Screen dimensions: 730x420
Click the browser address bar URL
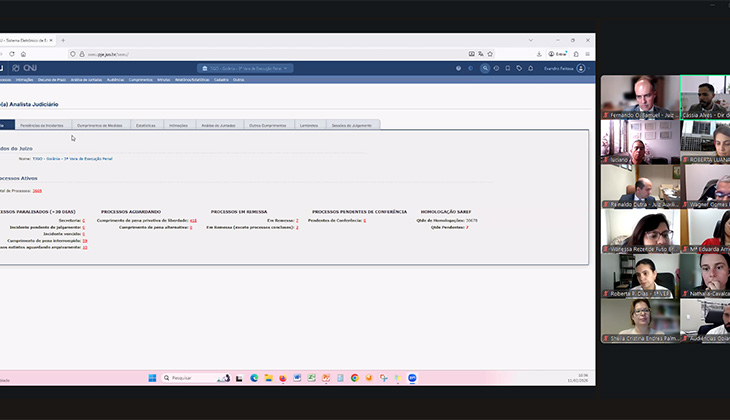point(108,54)
